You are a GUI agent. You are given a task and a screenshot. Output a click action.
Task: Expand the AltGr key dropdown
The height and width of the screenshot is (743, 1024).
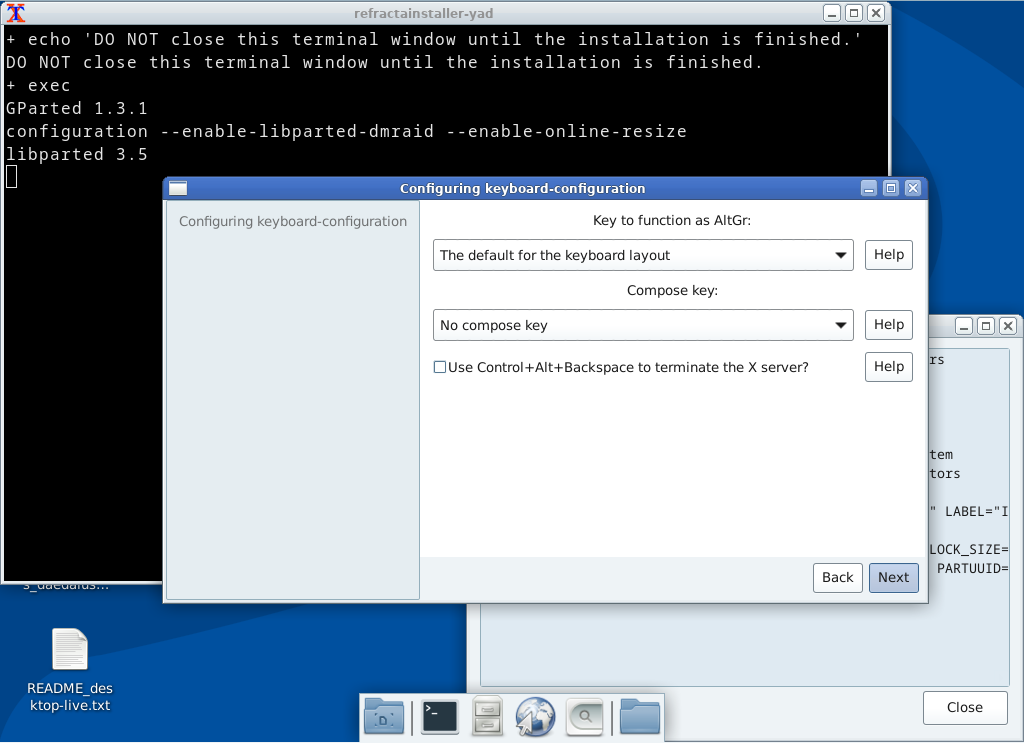coord(643,255)
